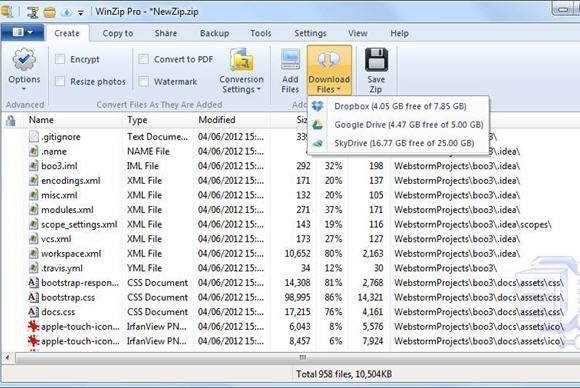Click the boo3.iml file icon
This screenshot has width=580, height=388.
click(34, 166)
